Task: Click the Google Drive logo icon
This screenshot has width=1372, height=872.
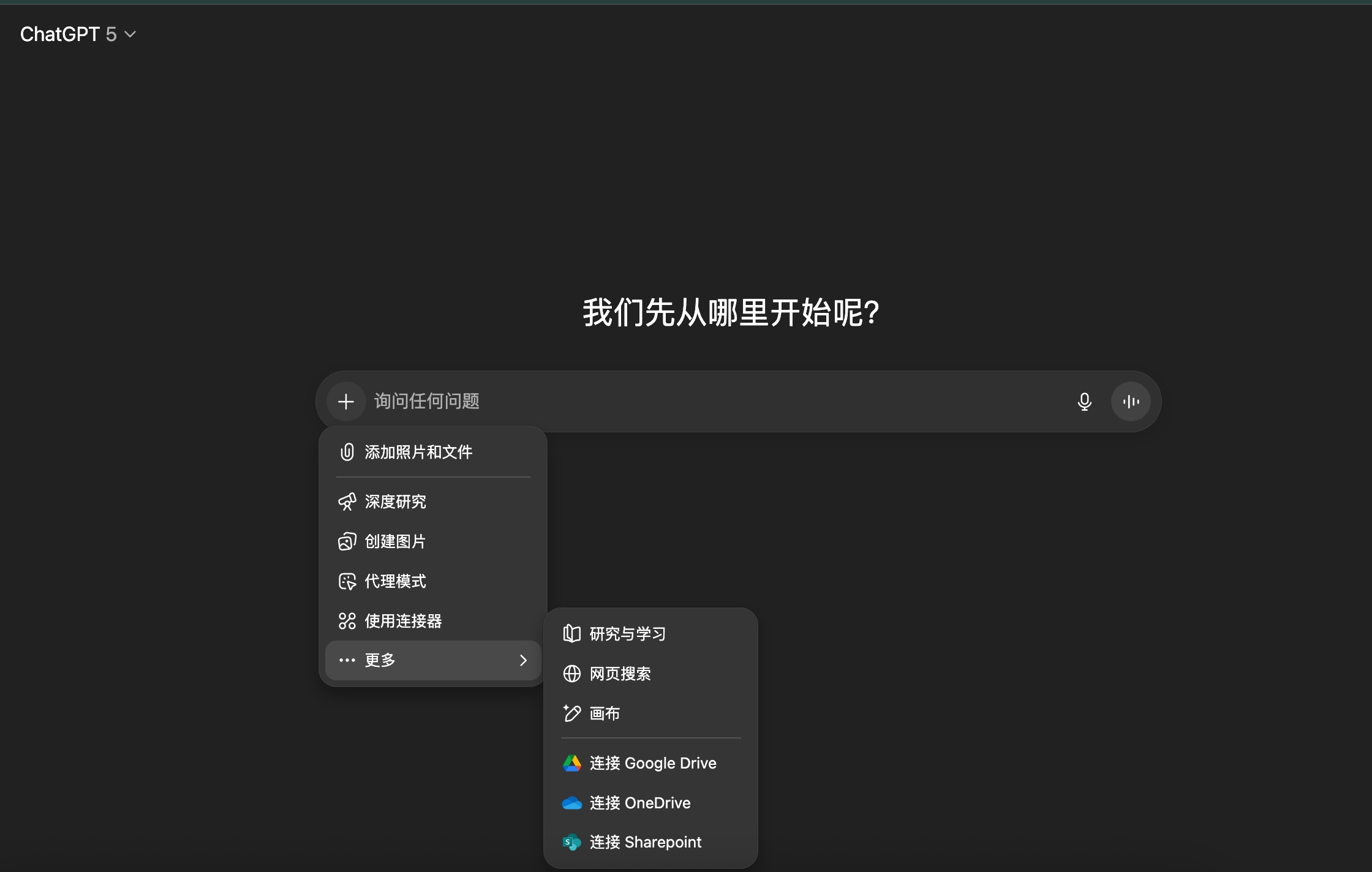Action: tap(571, 763)
